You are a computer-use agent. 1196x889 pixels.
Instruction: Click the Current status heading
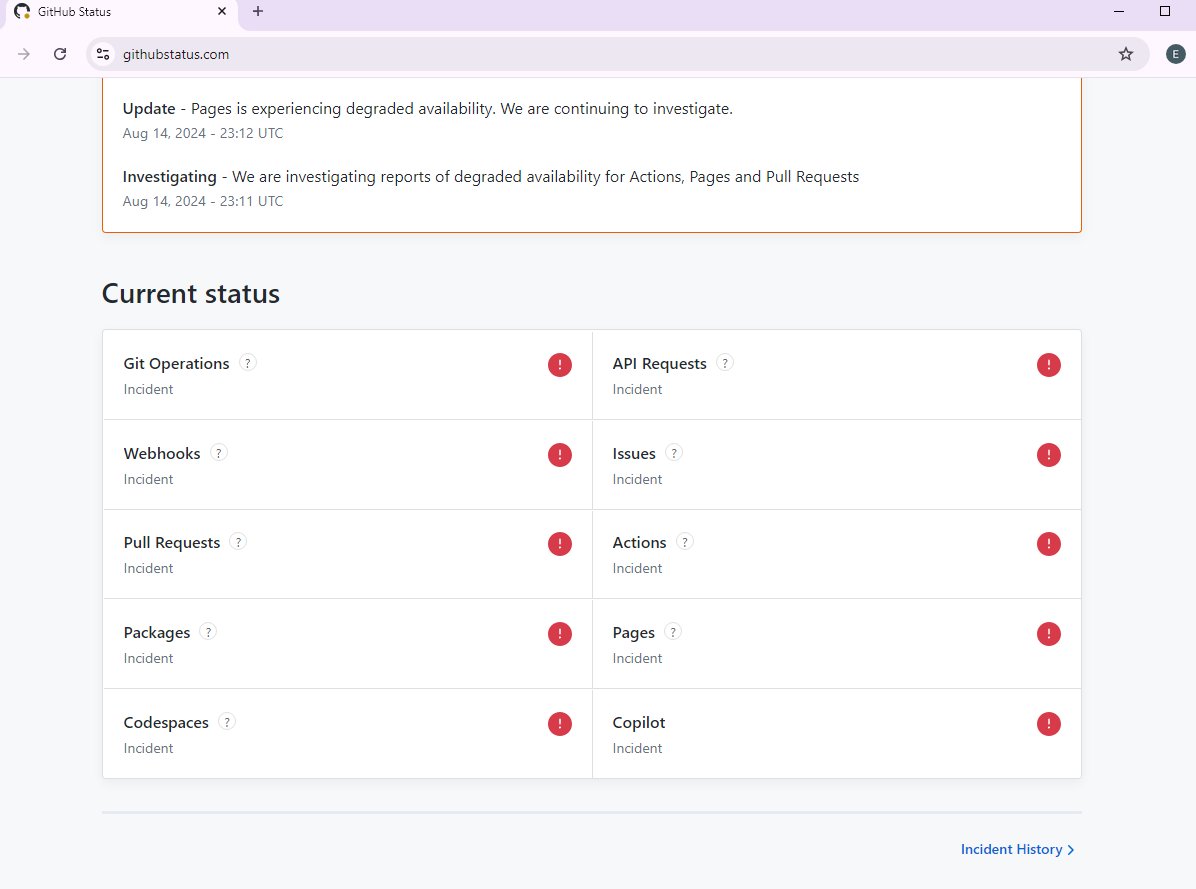pyautogui.click(x=191, y=294)
